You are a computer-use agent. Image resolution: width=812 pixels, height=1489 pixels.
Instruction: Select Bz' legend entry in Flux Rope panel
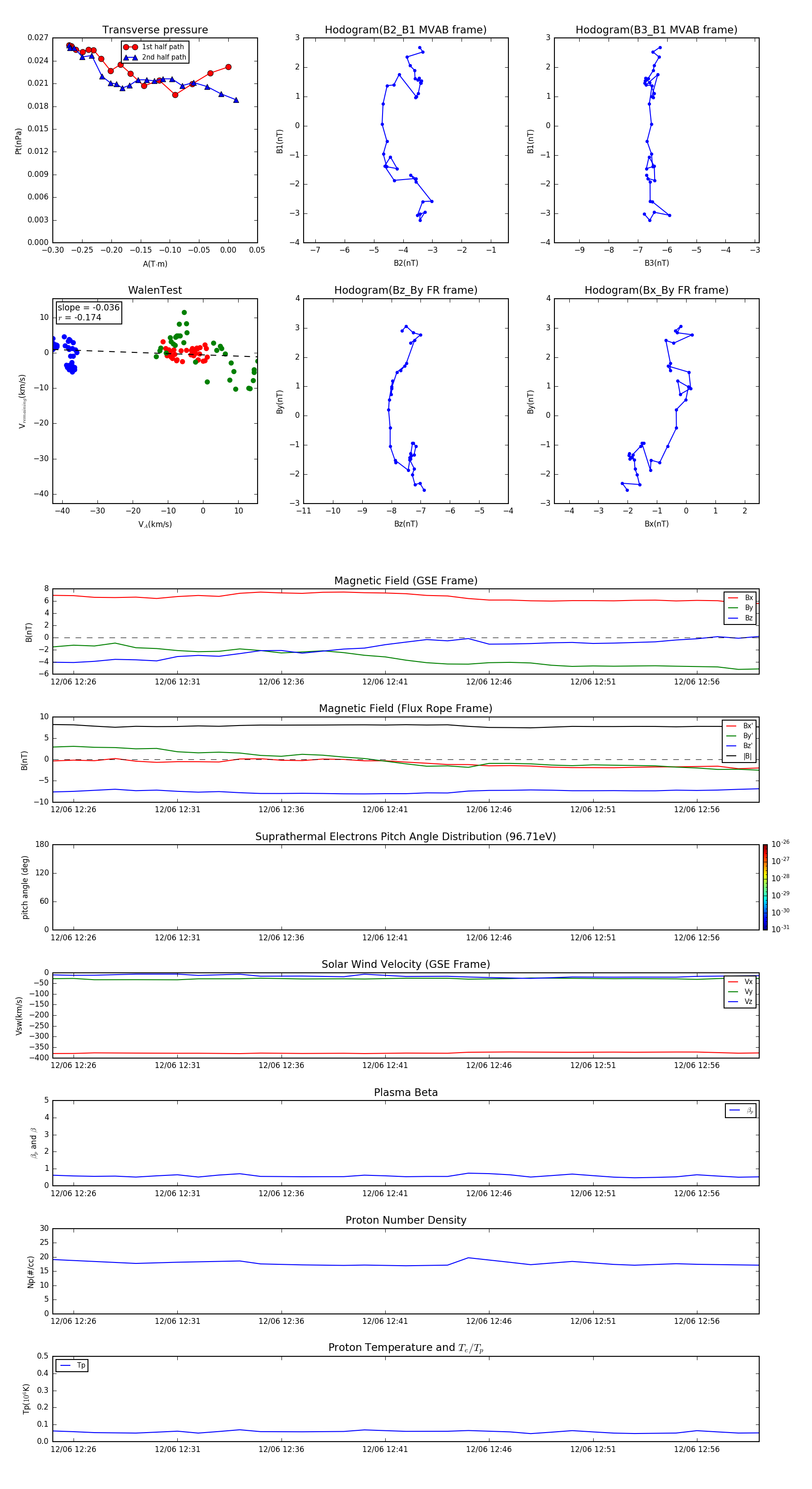click(740, 746)
